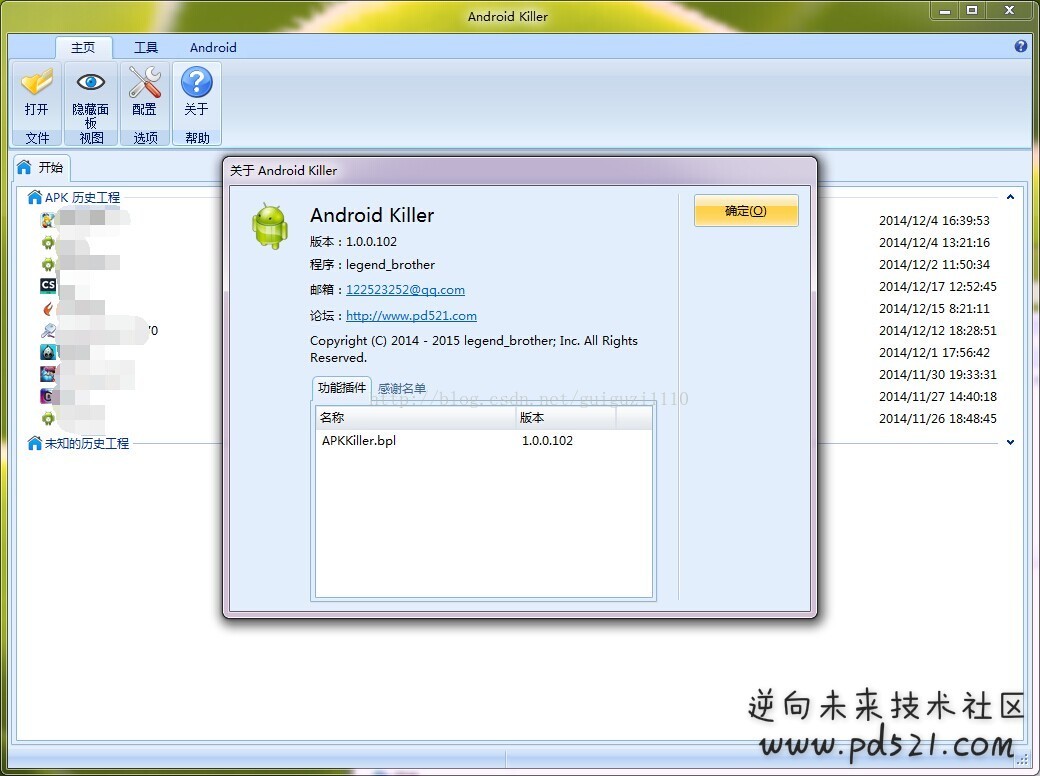The width and height of the screenshot is (1040, 776).
Task: Select the Android icon on the 2014/12/4 13:21:16 row
Action: (48, 243)
